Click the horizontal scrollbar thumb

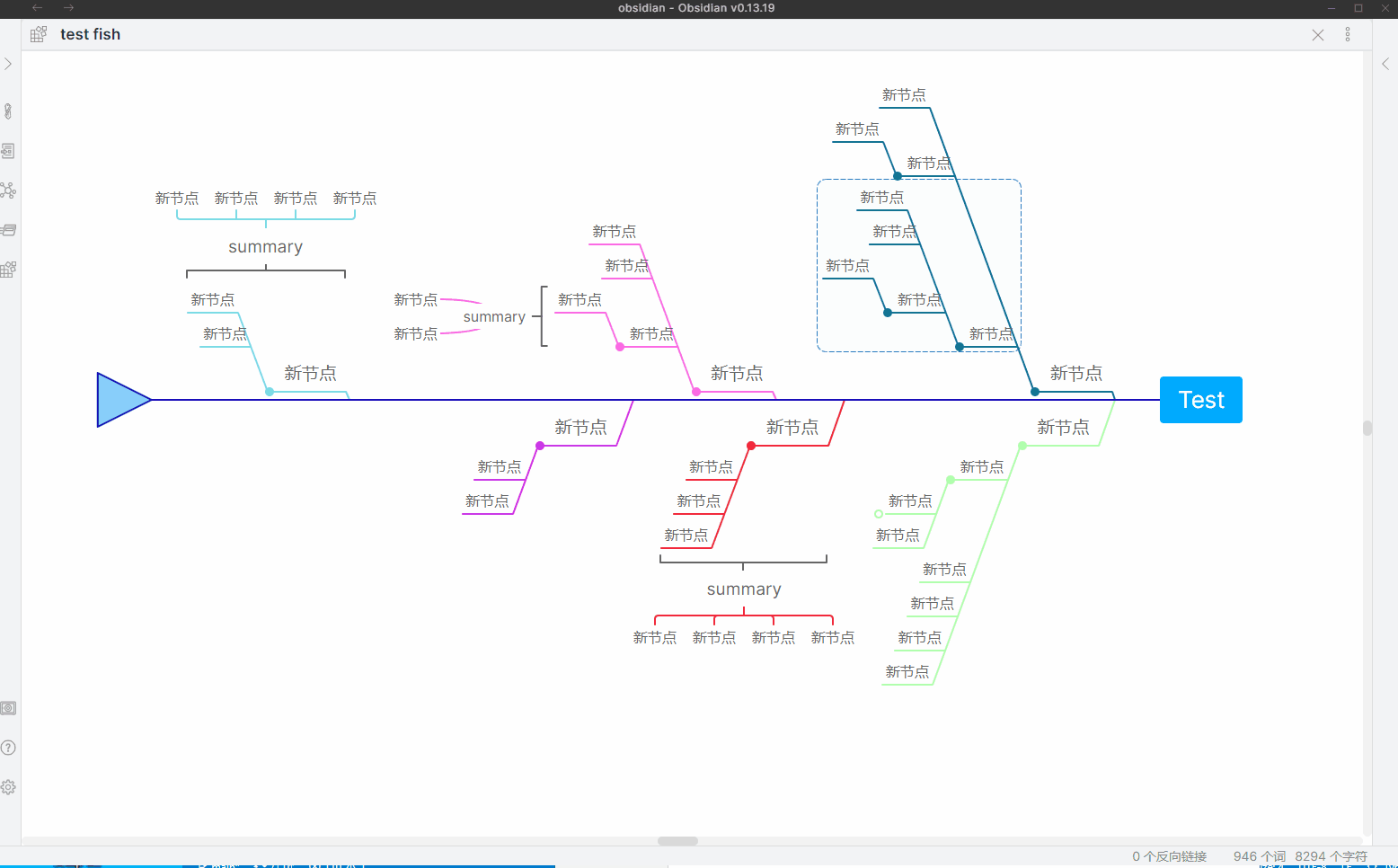click(x=677, y=841)
